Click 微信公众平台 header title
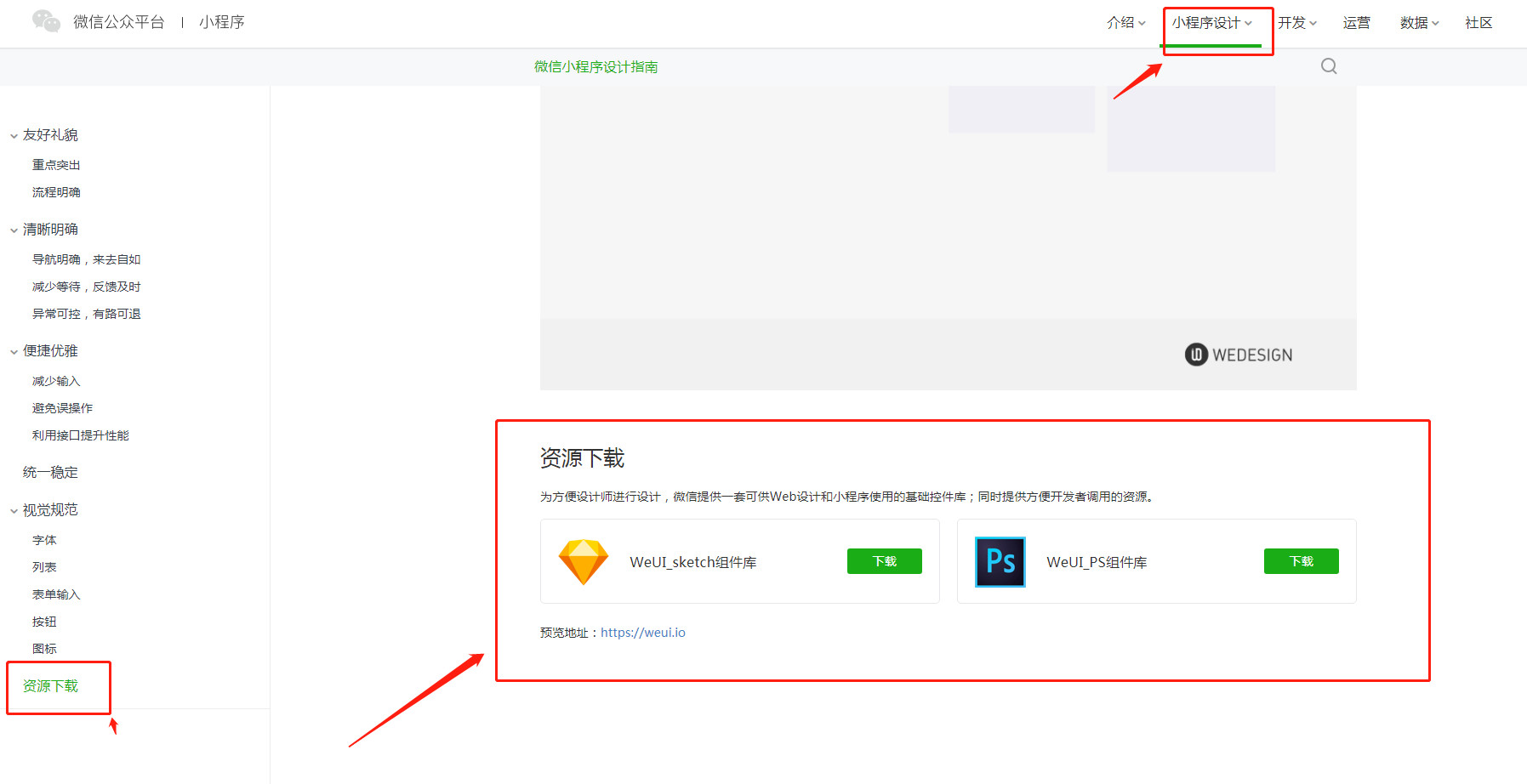The width and height of the screenshot is (1527, 784). [119, 22]
